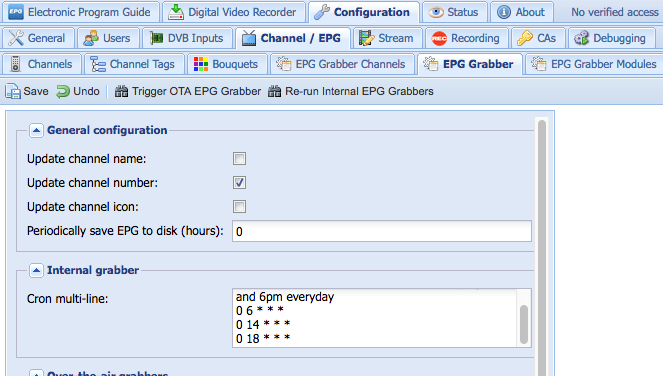
Task: Click the EPG Grabber Channels icon
Action: tap(284, 64)
